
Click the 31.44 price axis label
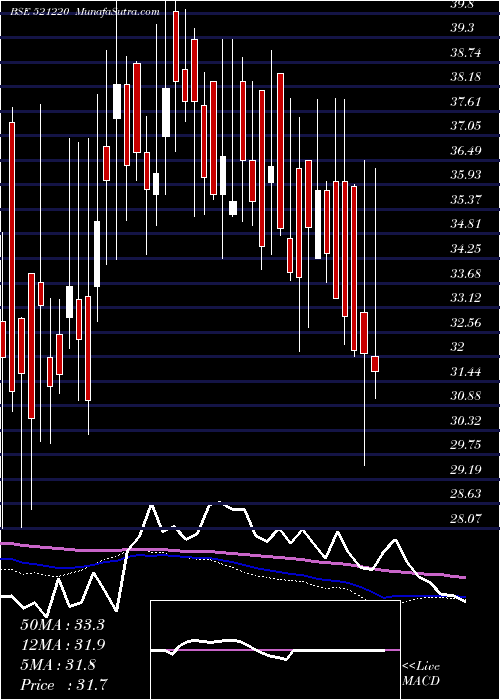pyautogui.click(x=466, y=372)
